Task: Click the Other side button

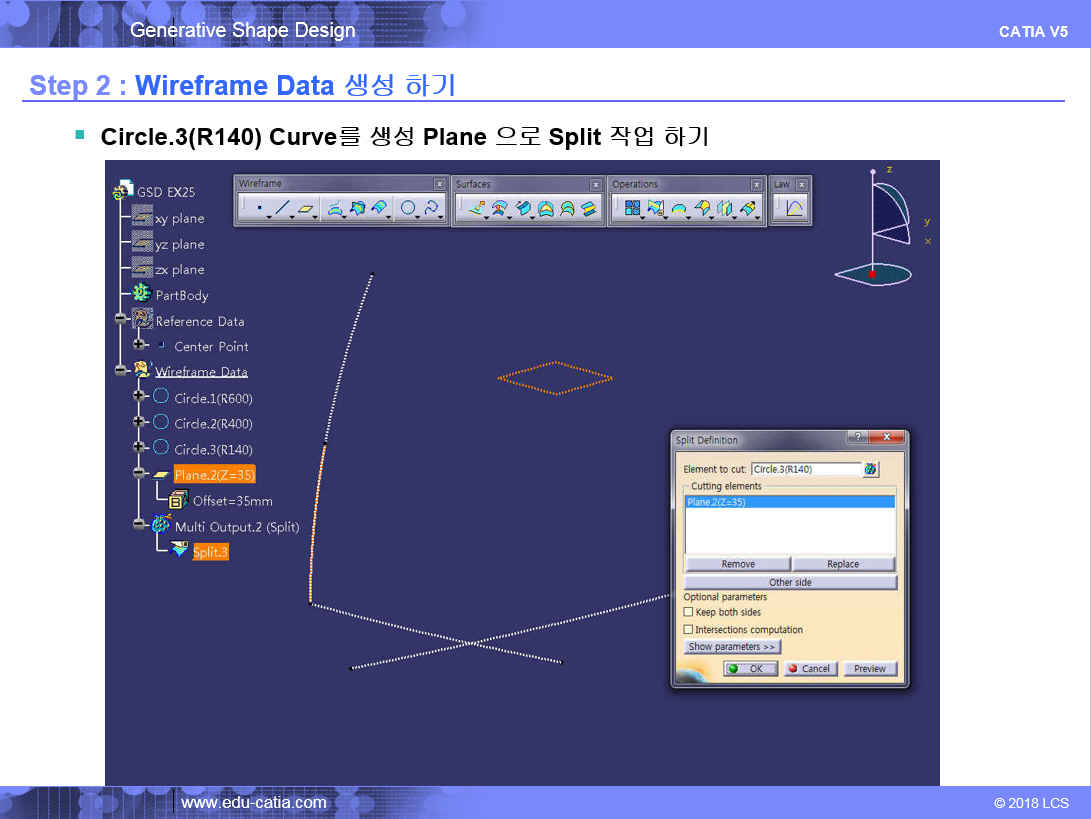Action: click(789, 582)
